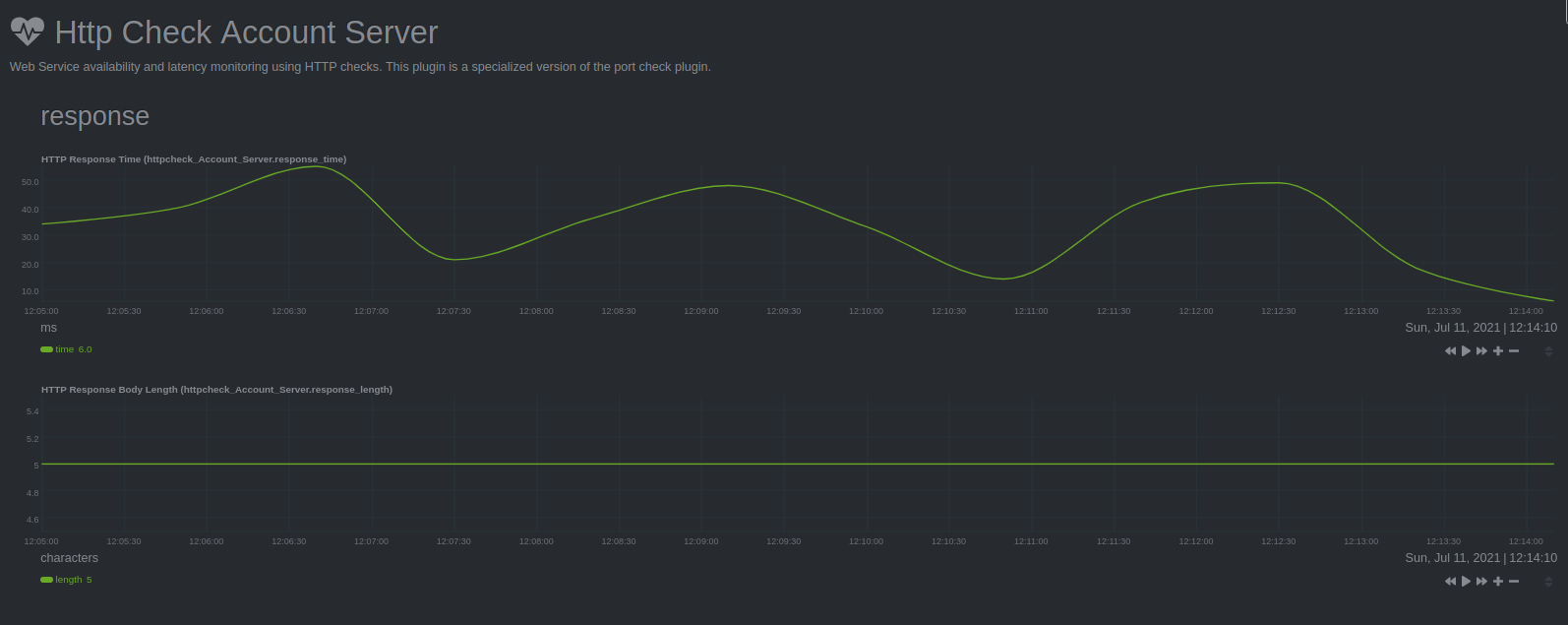Zoom in on the Response Body Length chart

click(x=1498, y=582)
